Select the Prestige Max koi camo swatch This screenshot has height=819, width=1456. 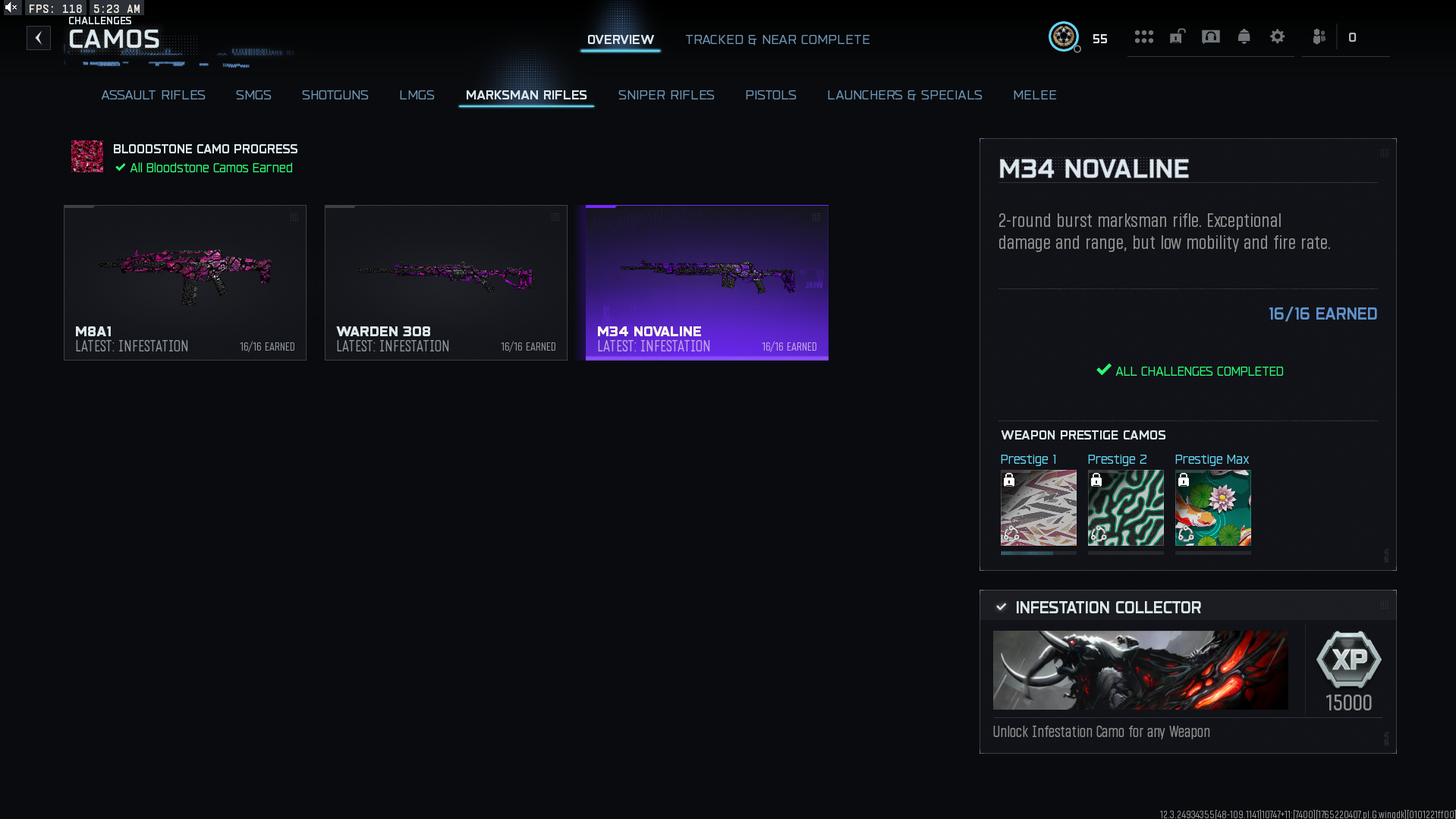point(1212,508)
